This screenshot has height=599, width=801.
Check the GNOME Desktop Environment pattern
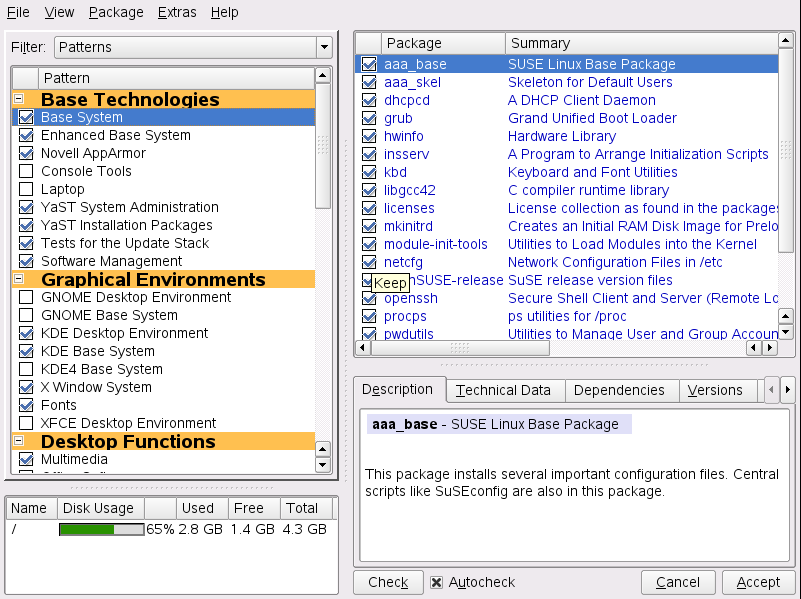click(26, 297)
